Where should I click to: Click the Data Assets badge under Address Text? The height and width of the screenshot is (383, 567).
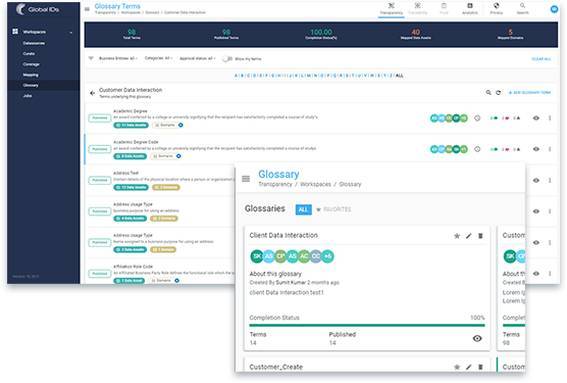pos(131,187)
